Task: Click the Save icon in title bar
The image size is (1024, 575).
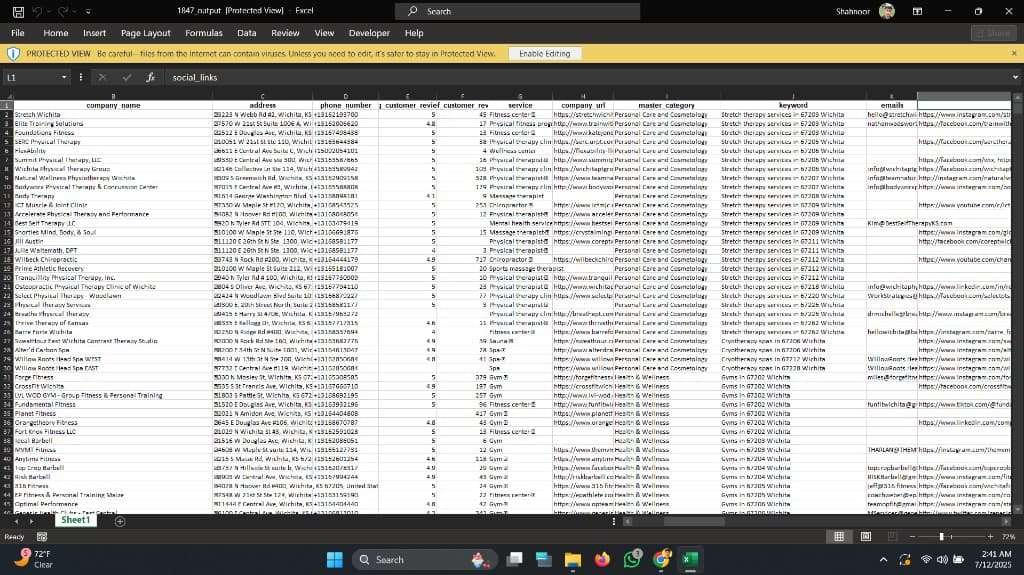Action: pyautogui.click(x=18, y=11)
